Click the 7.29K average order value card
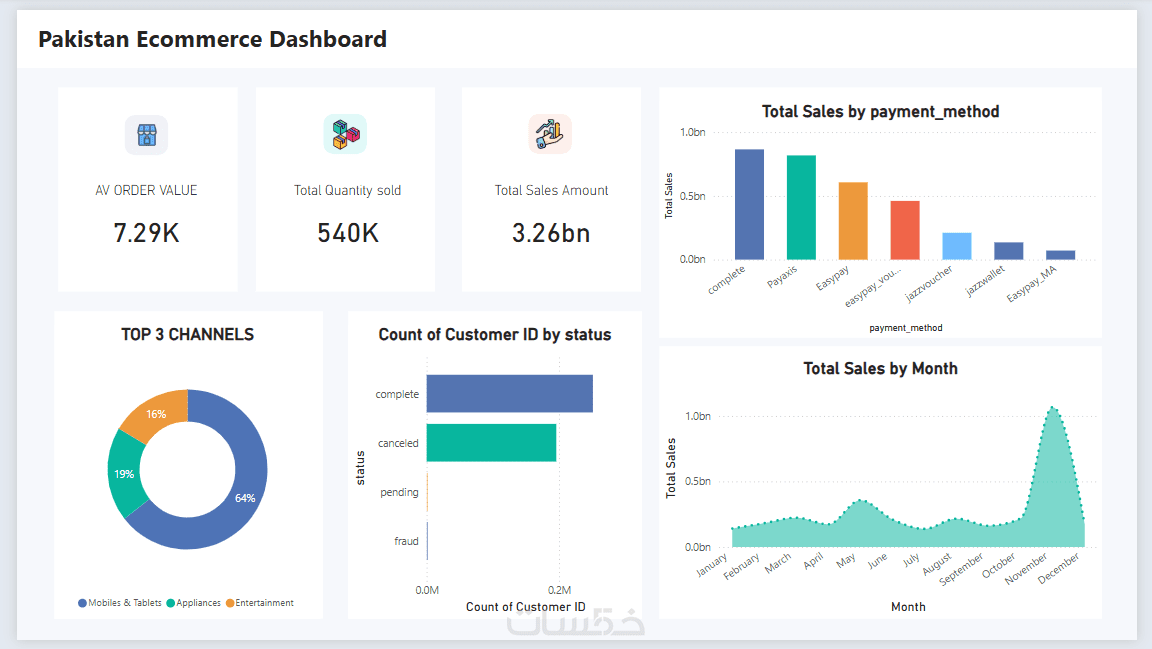The height and width of the screenshot is (649, 1152). click(x=147, y=189)
